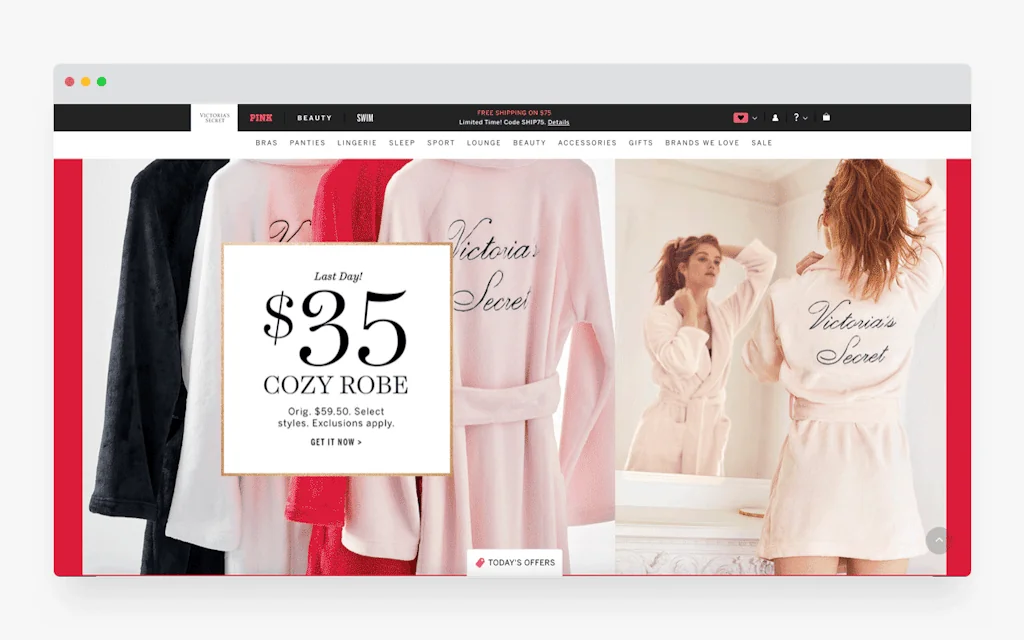The width and height of the screenshot is (1024, 640).
Task: Open Details for code SHIP75
Action: 558,122
